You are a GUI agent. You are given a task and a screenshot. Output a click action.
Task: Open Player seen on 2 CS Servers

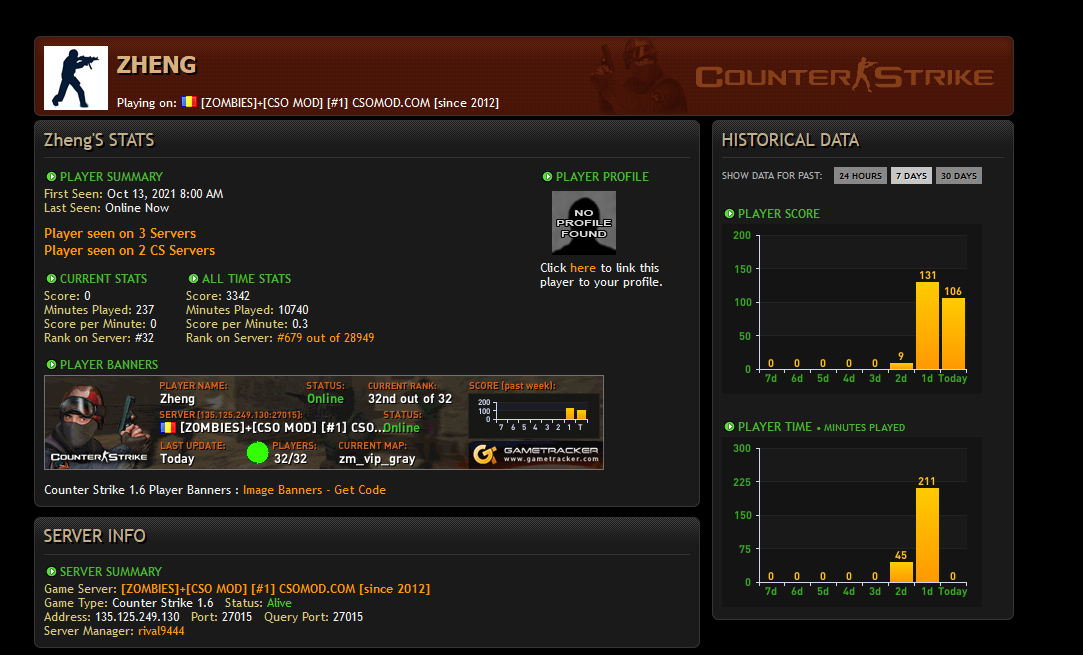pyautogui.click(x=129, y=251)
